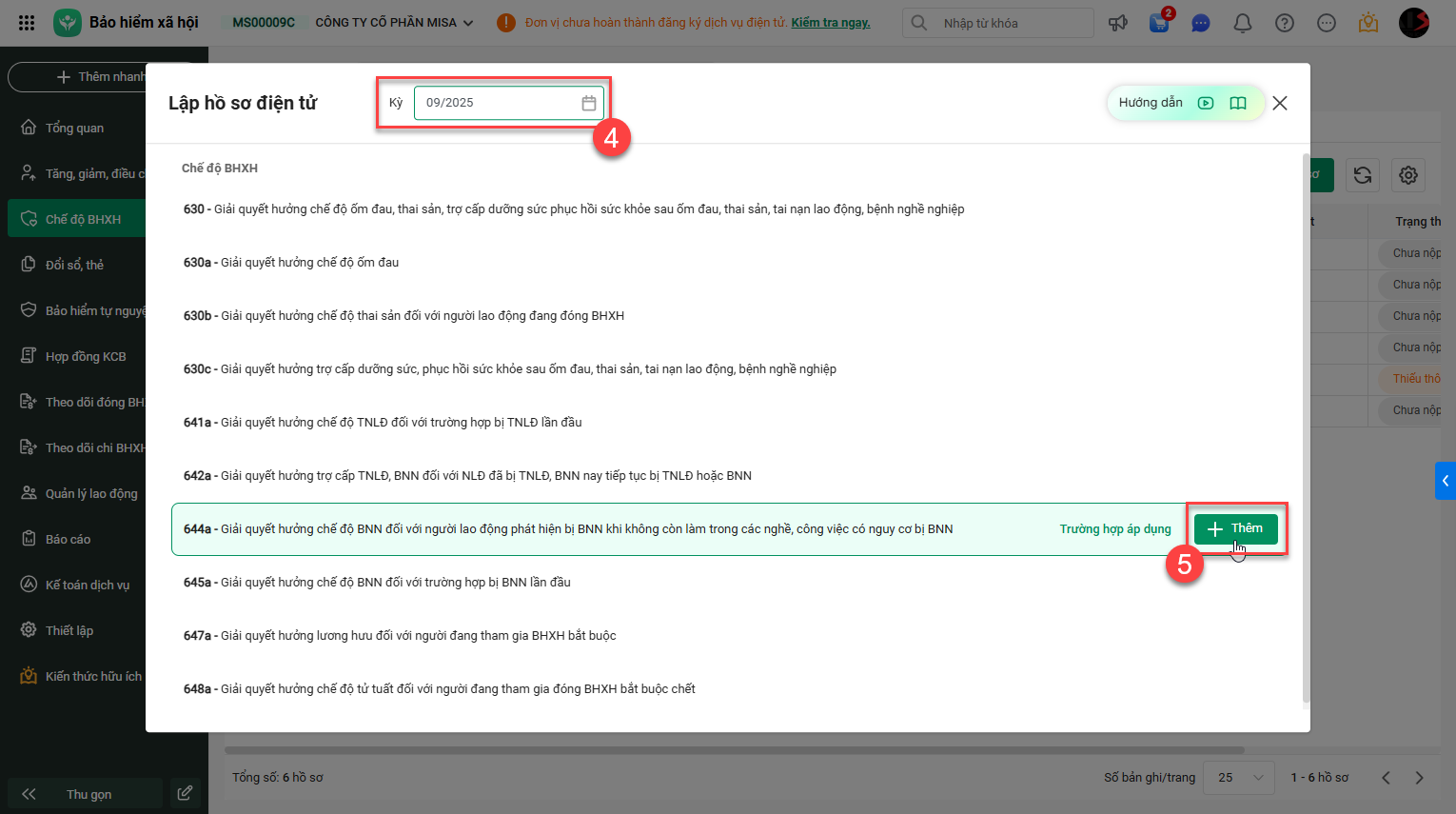This screenshot has height=814, width=1456.
Task: Open the records-per-page dropdown showing 25
Action: tap(1239, 778)
